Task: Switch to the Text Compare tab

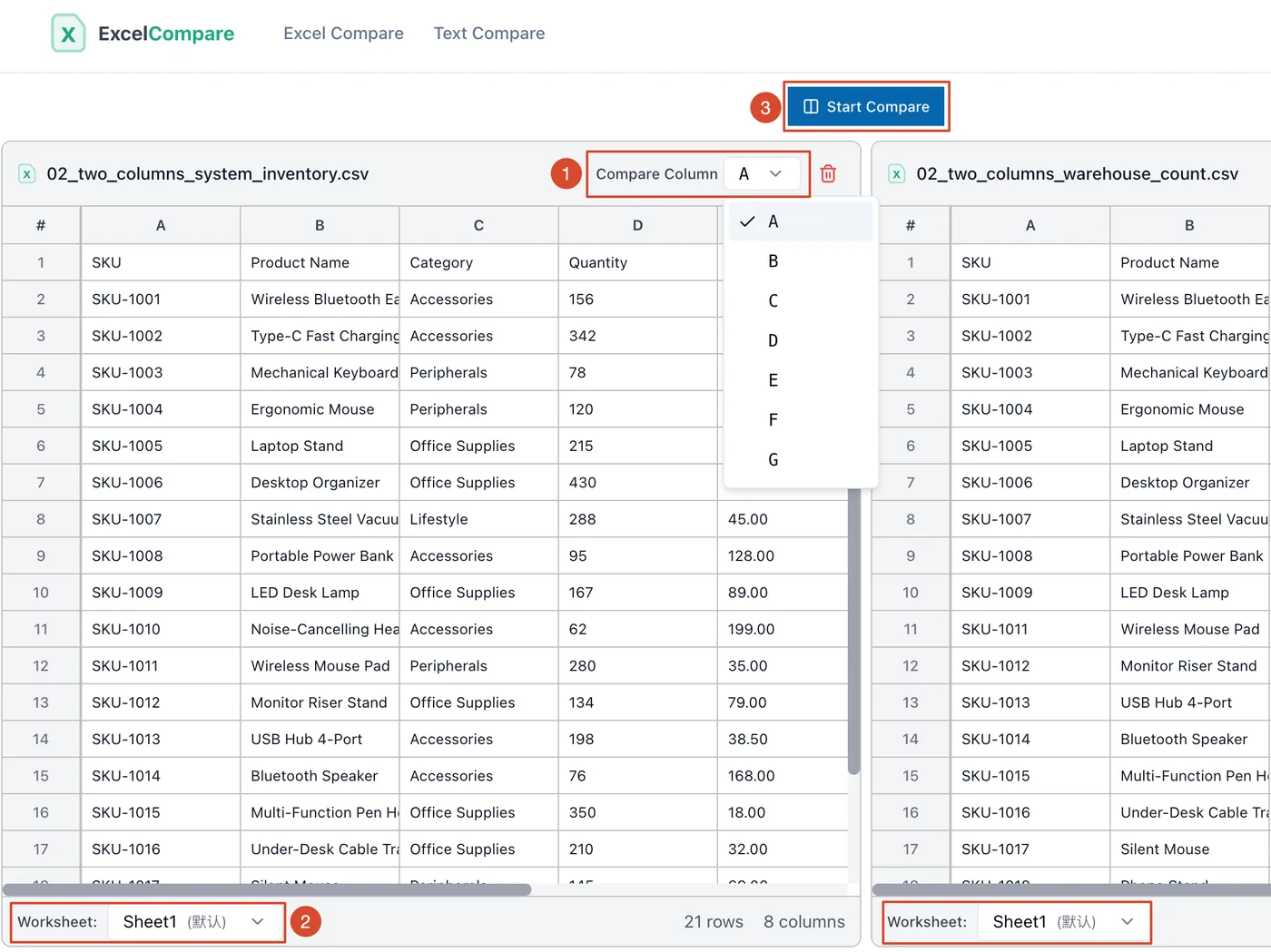Action: point(489,34)
